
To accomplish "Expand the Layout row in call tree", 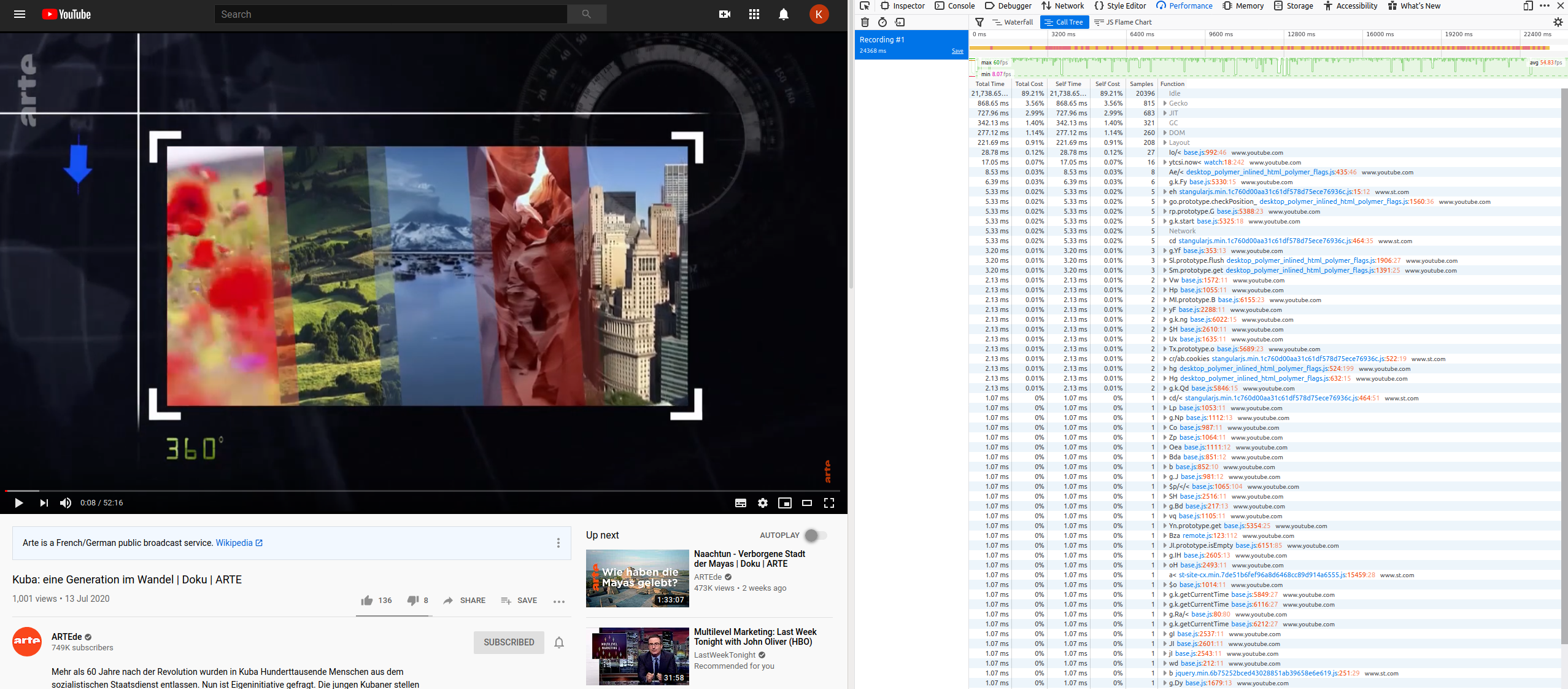I will coord(1164,142).
